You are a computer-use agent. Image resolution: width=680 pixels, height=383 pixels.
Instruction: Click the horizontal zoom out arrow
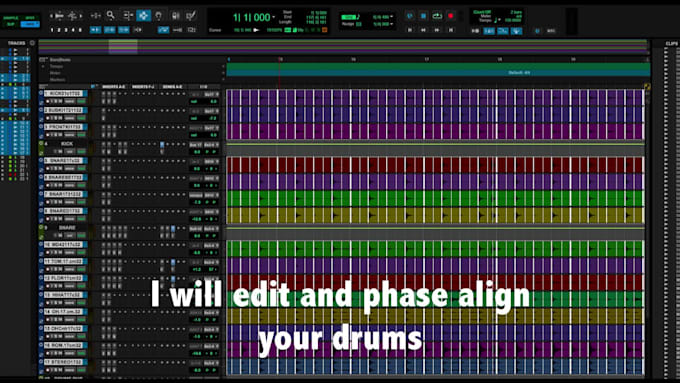[x=51, y=16]
